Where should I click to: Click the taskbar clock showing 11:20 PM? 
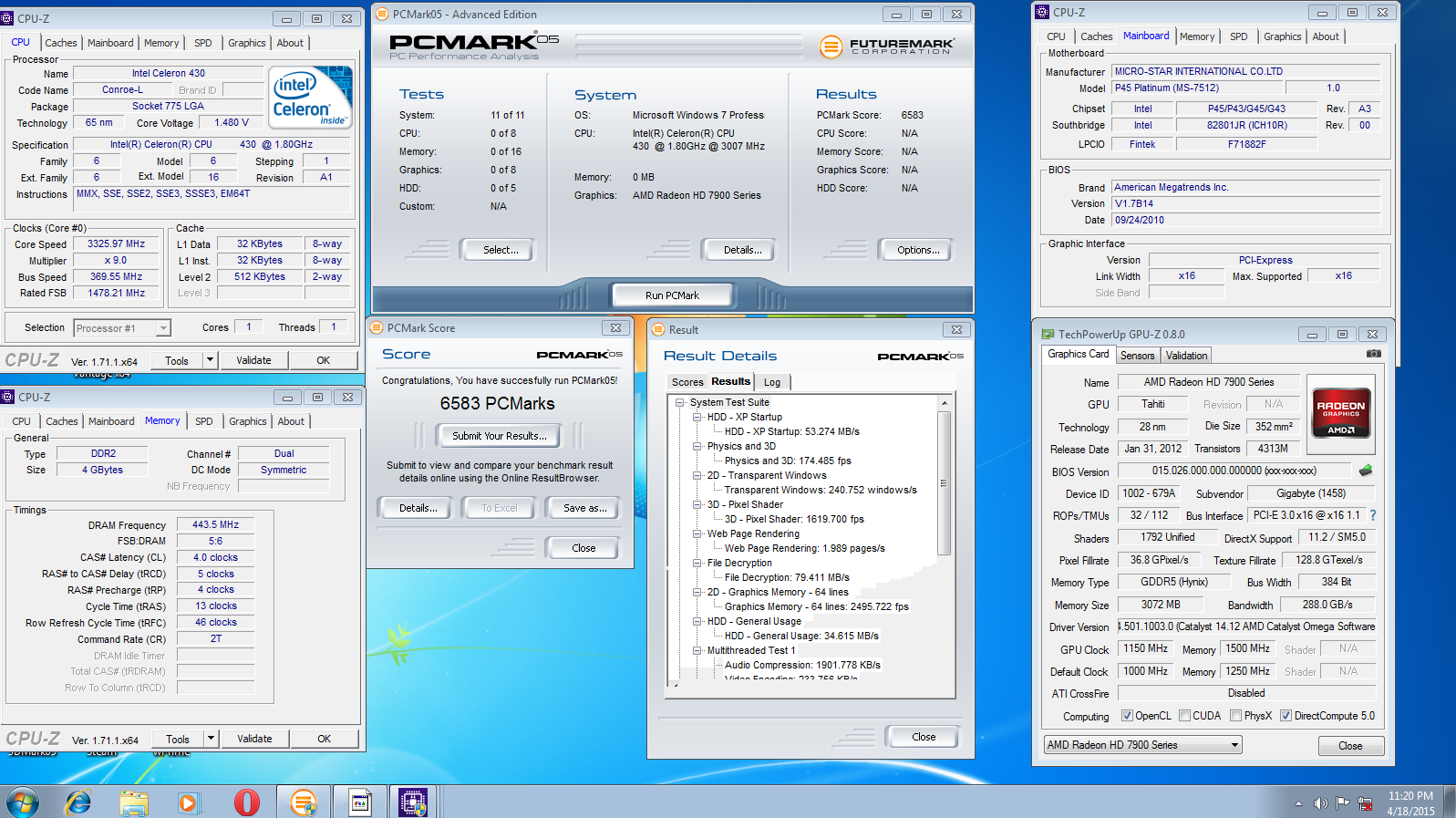1411,803
